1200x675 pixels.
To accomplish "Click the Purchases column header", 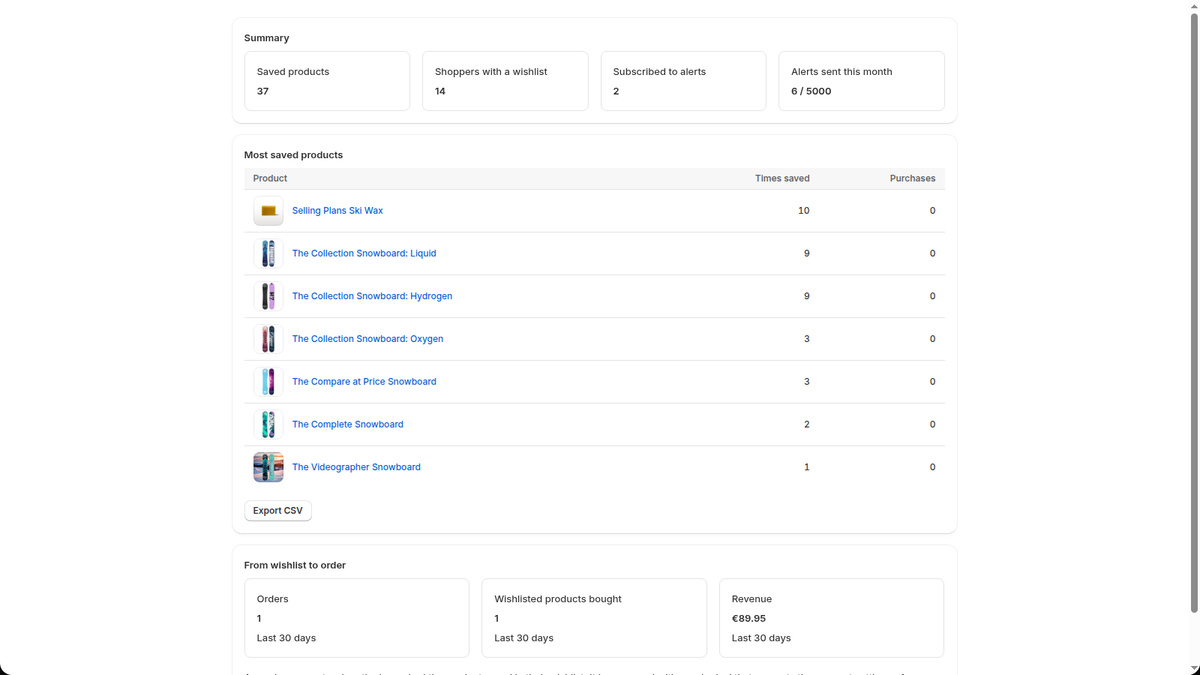I will (x=913, y=179).
